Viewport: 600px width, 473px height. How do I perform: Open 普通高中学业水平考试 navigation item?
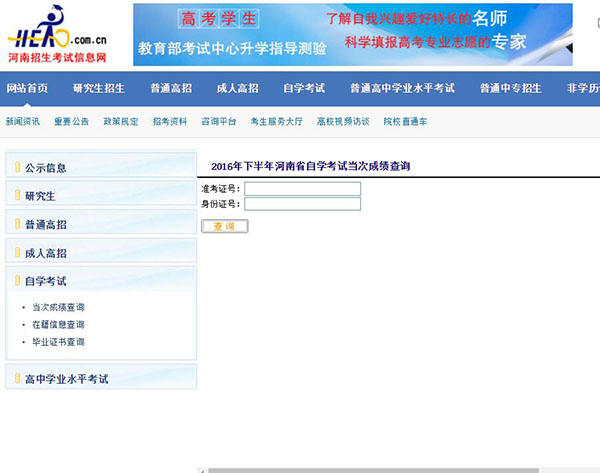[402, 88]
